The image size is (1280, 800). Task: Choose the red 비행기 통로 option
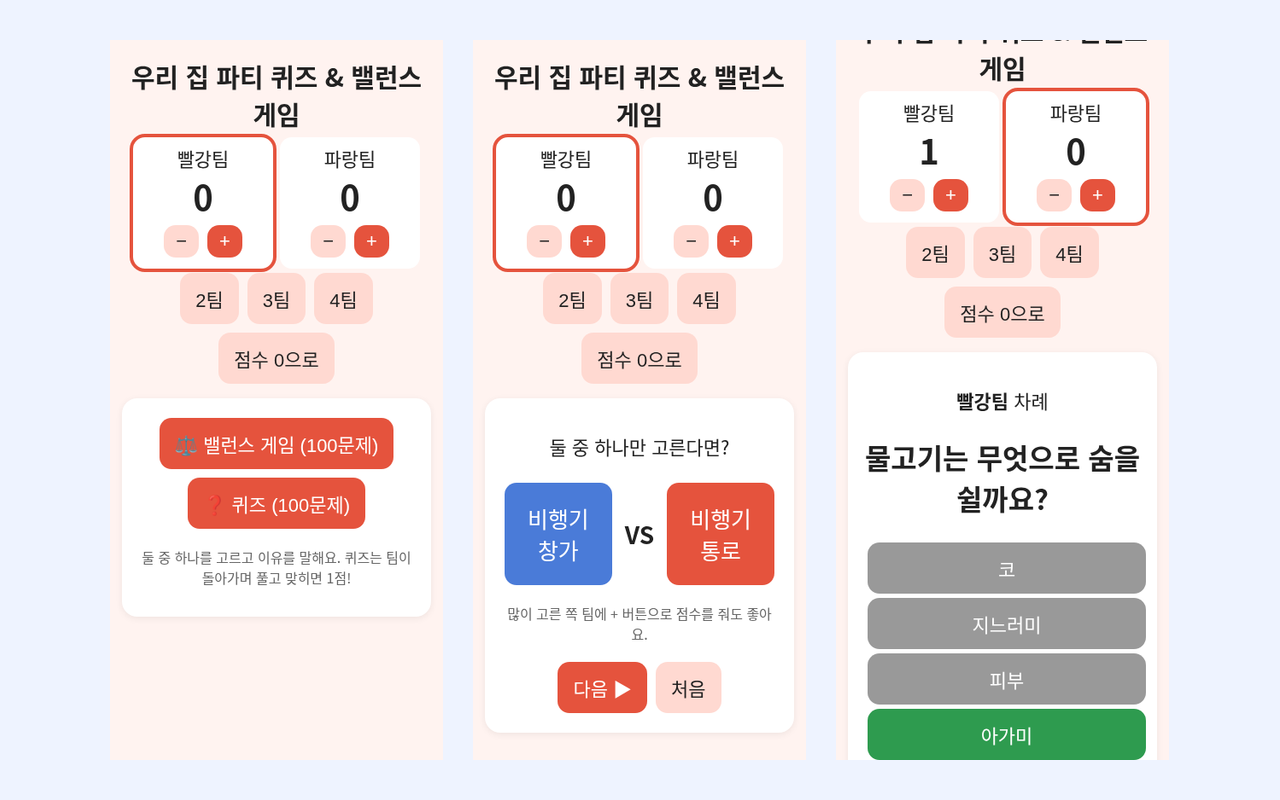tap(720, 534)
